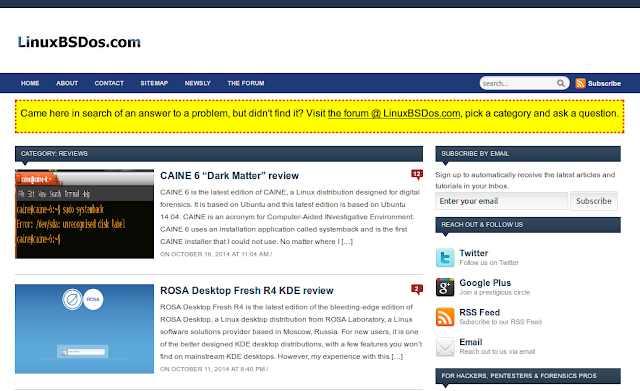Focus the search box in the navbar
640x391 pixels.
(x=518, y=83)
